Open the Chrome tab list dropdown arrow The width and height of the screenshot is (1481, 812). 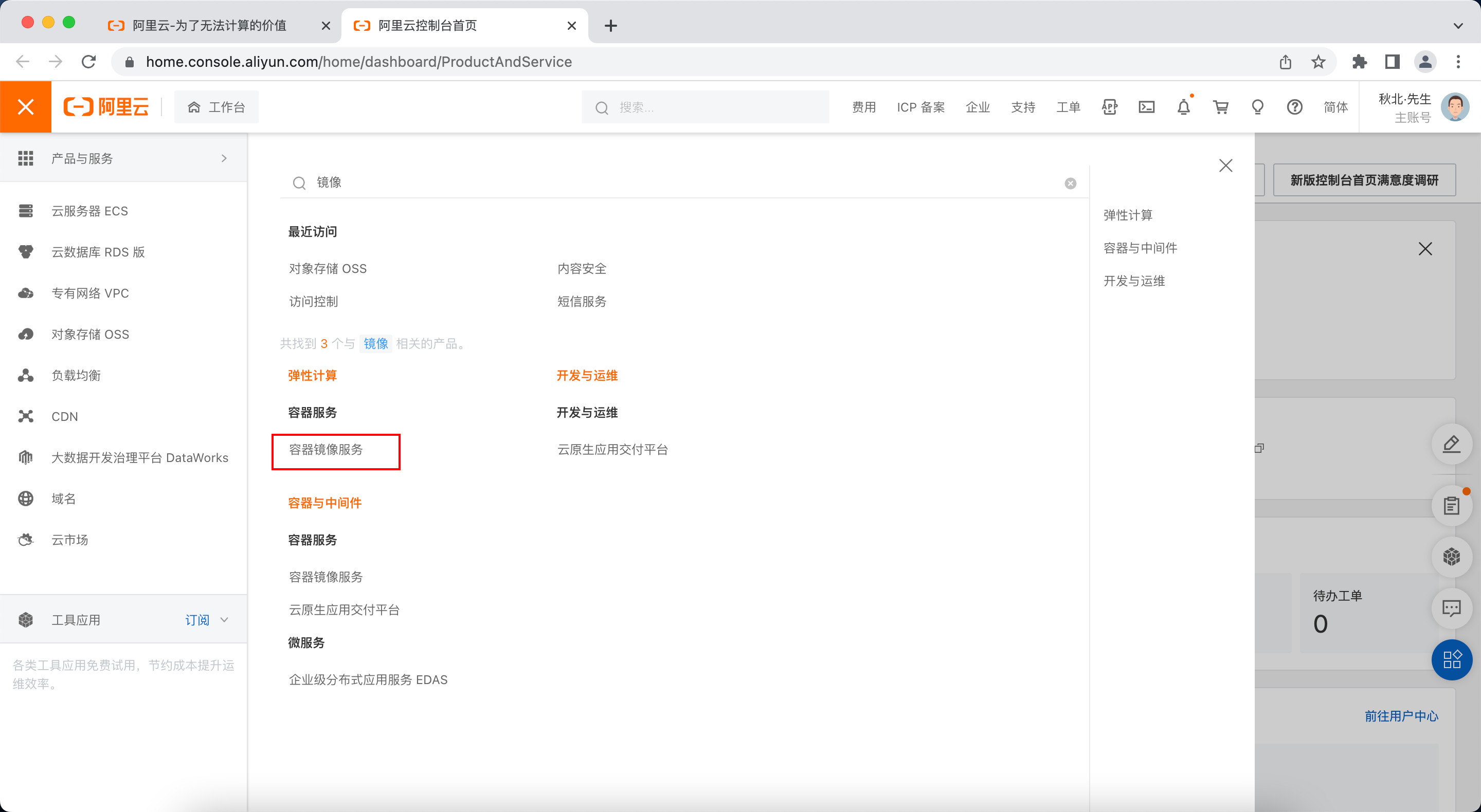pyautogui.click(x=1458, y=25)
